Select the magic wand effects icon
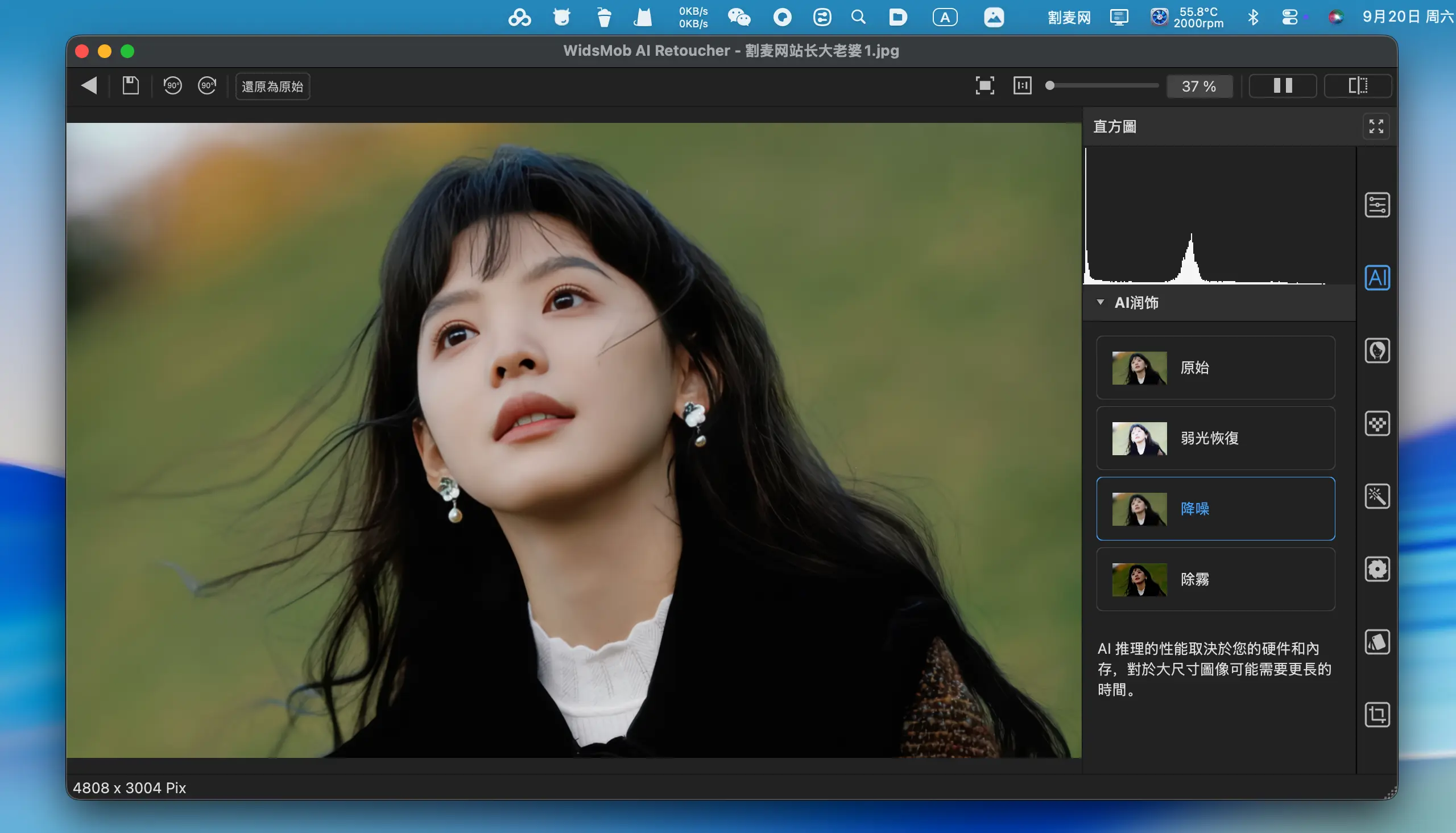The height and width of the screenshot is (833, 1456). 1376,496
